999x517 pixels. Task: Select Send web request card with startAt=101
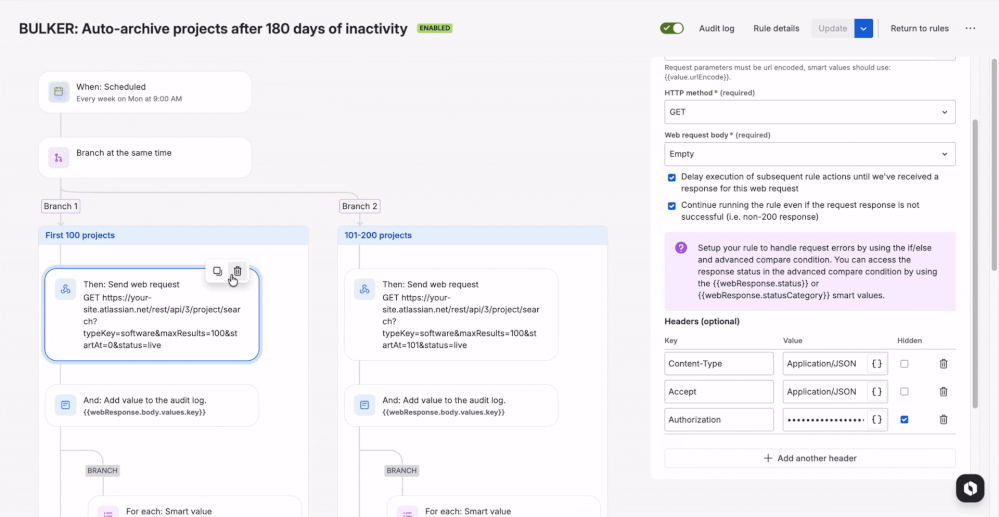pos(451,314)
